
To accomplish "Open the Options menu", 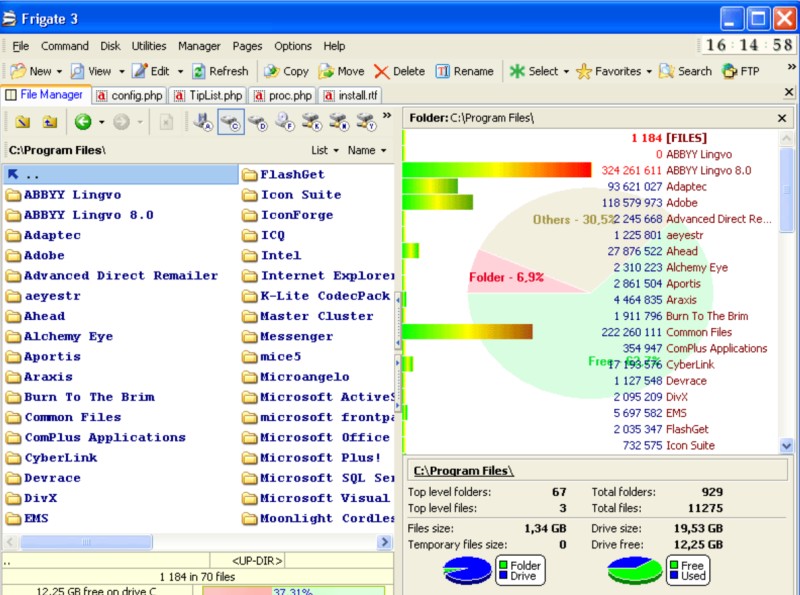I will pos(293,46).
